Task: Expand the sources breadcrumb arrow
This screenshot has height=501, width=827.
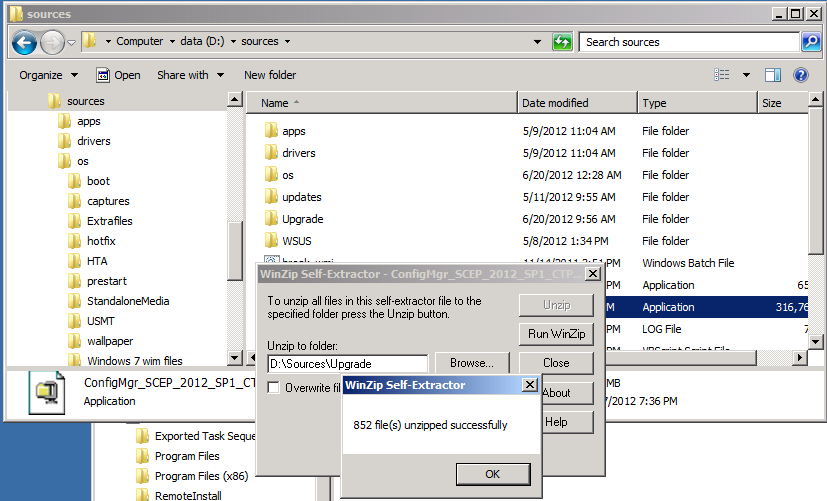Action: [287, 41]
